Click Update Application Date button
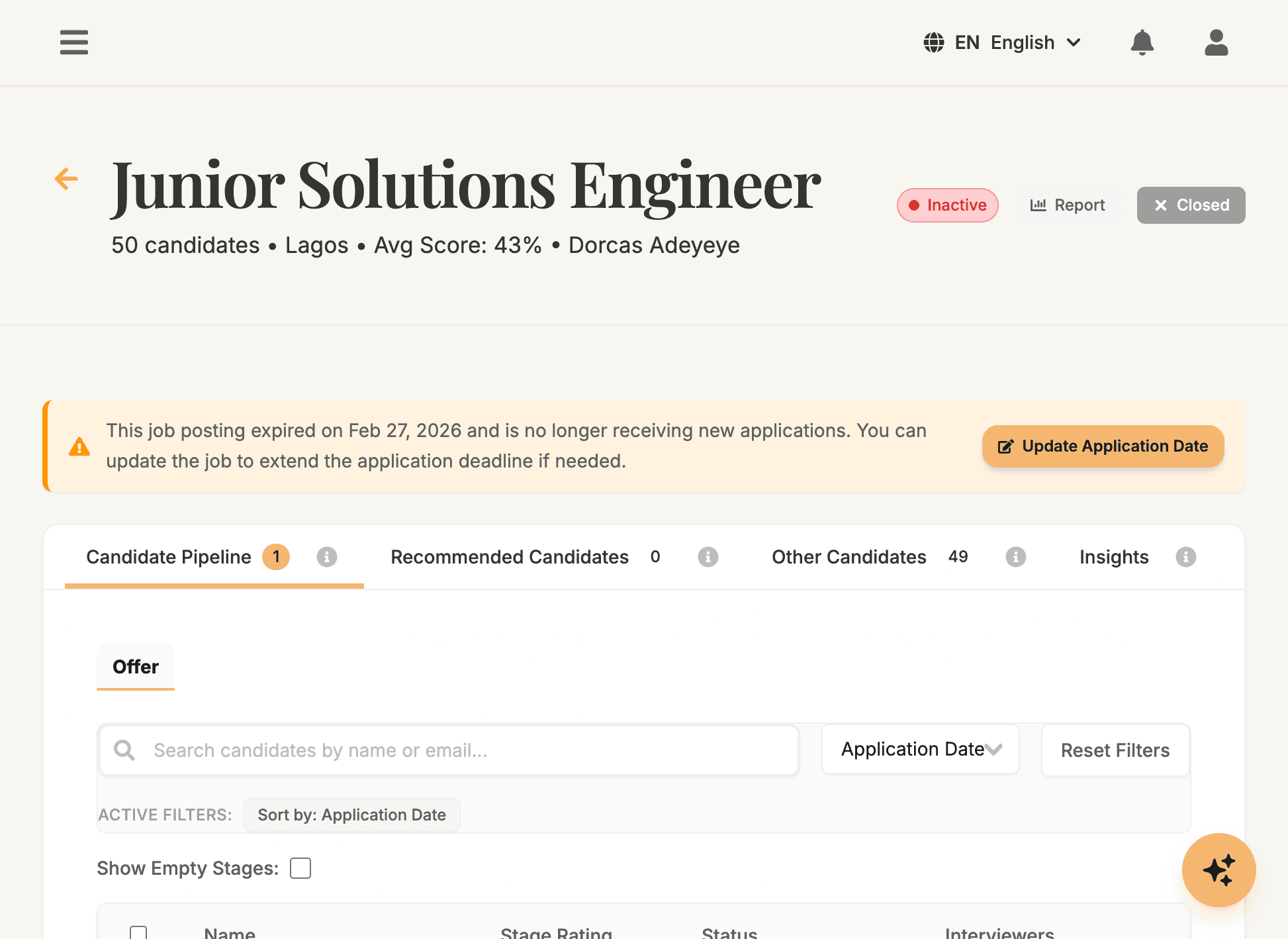Image resolution: width=1288 pixels, height=939 pixels. (1103, 446)
